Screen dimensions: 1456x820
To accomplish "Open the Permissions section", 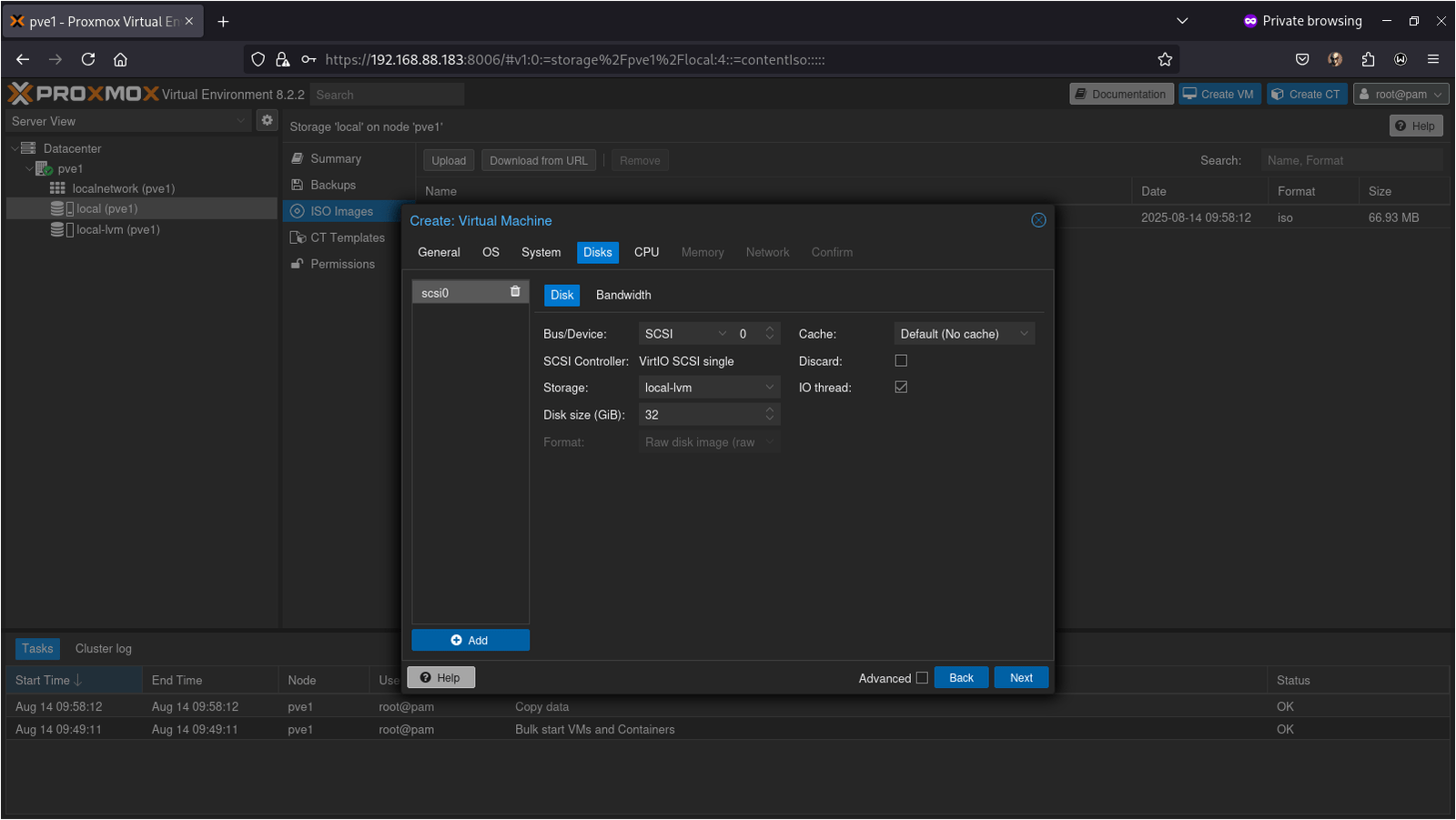I will (x=342, y=264).
